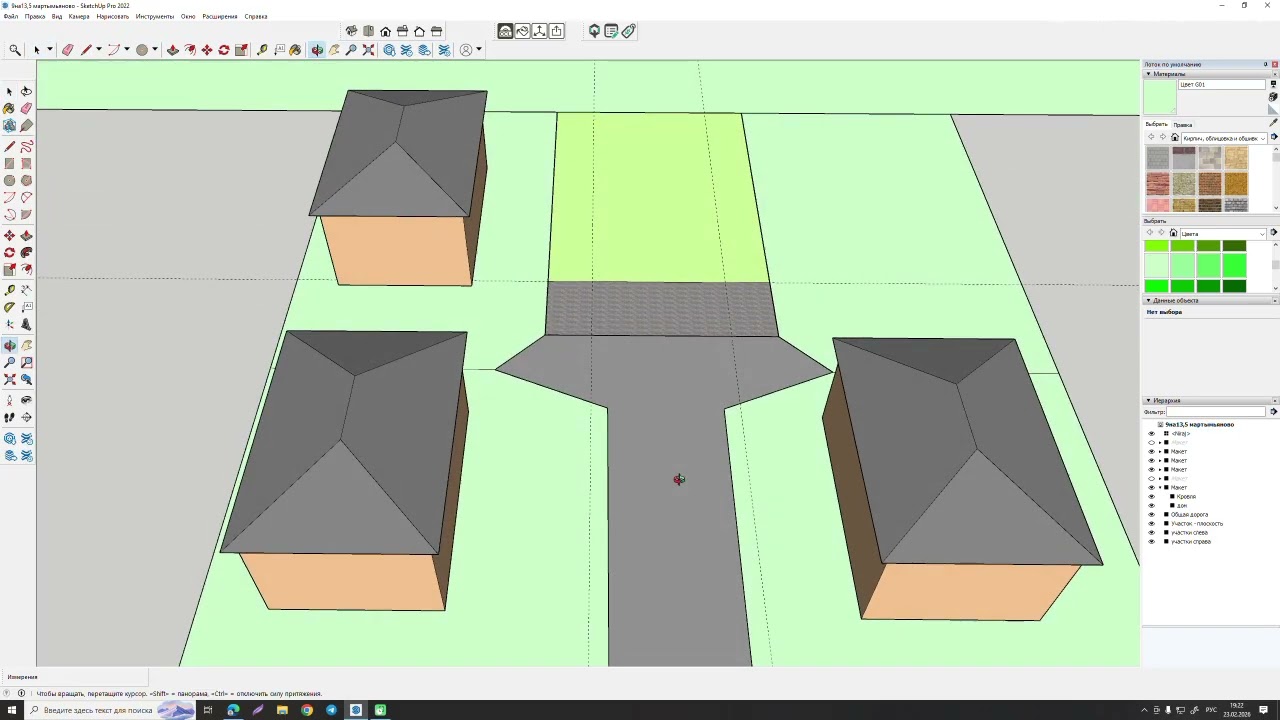Select the участки справа outliner row
This screenshot has height=720, width=1280.
1191,542
